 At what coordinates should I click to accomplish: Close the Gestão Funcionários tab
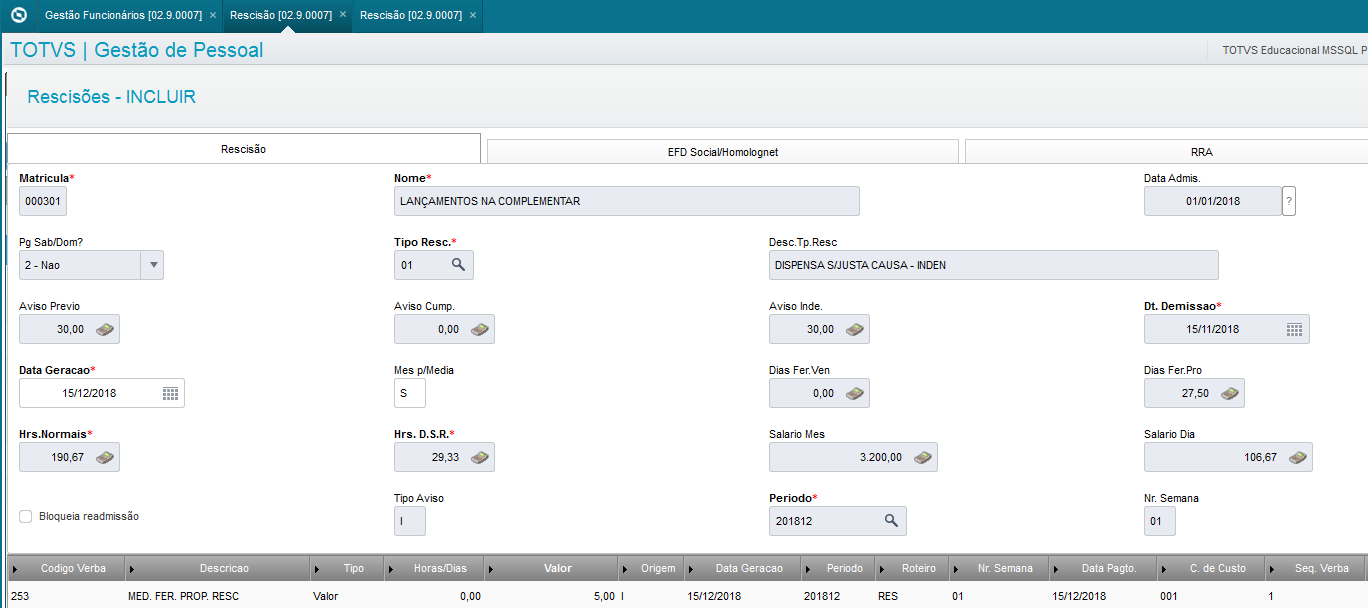coord(213,16)
